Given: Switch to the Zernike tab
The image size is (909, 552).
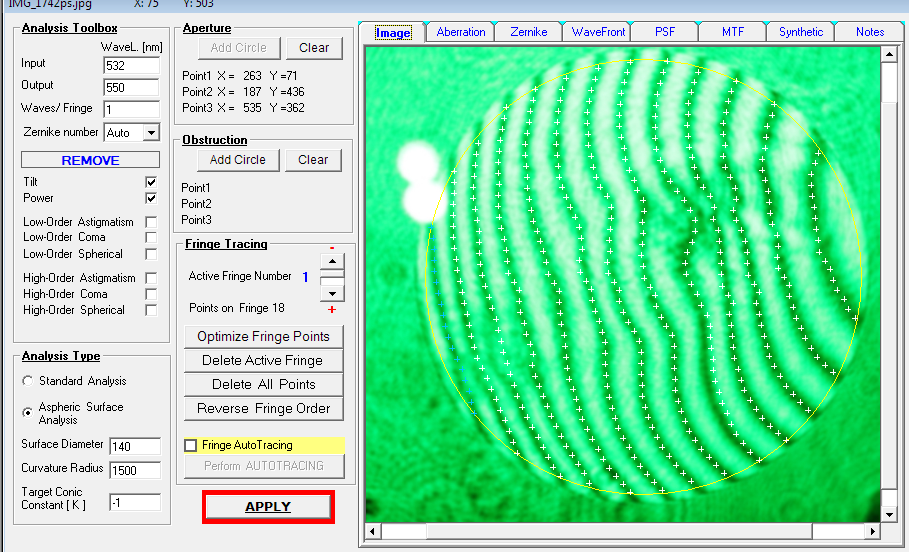Looking at the screenshot, I should 528,32.
